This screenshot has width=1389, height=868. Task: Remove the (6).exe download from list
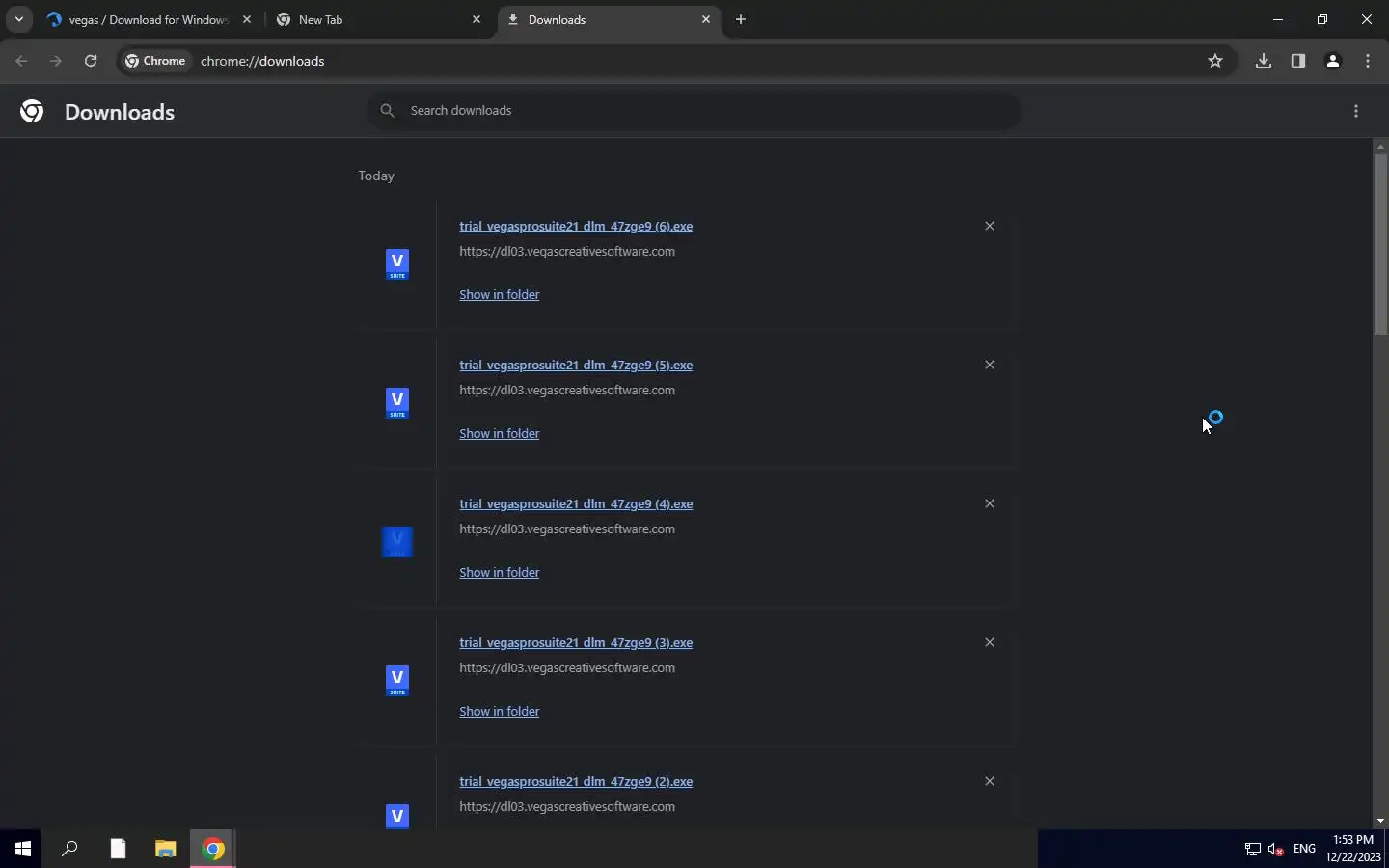click(x=989, y=226)
